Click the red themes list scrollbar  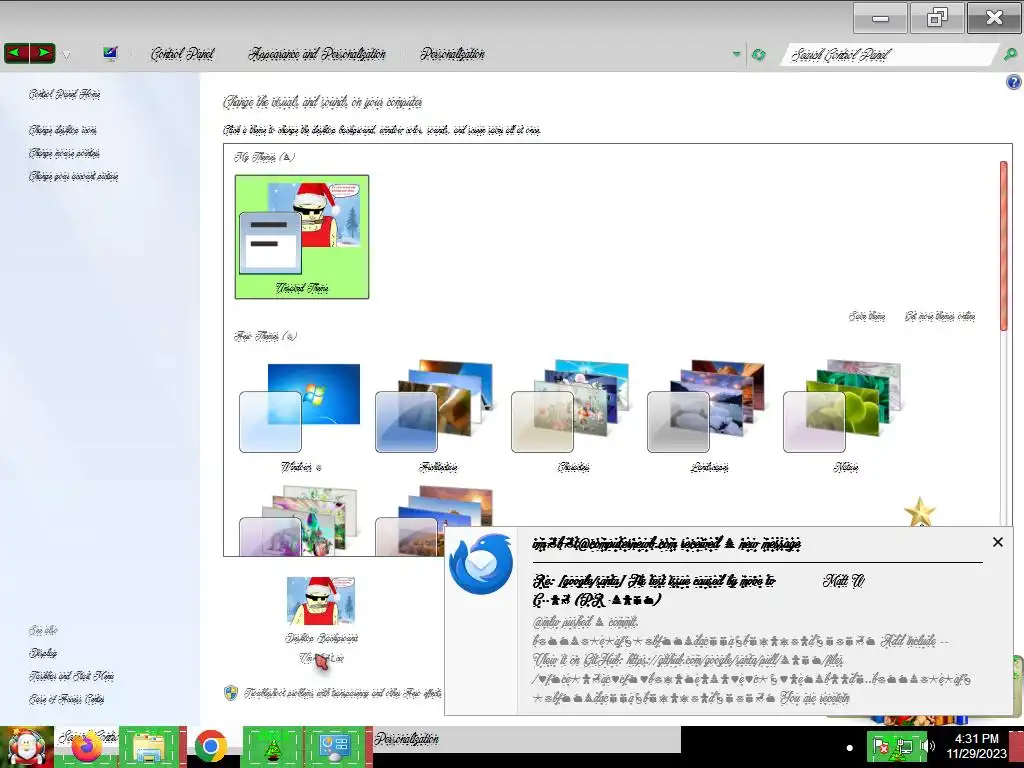(x=1004, y=245)
